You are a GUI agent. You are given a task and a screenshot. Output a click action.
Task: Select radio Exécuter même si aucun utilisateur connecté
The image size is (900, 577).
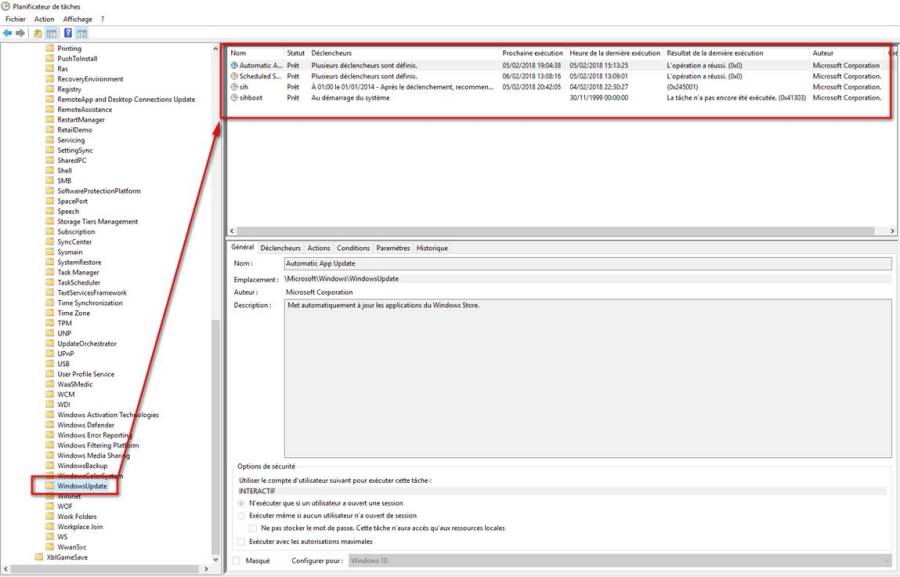[240, 515]
